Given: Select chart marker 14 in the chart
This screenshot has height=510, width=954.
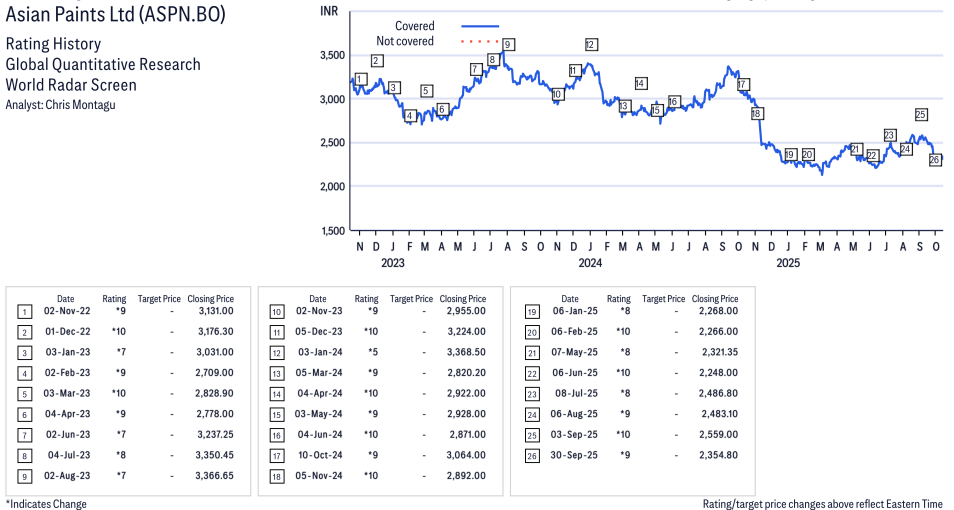Looking at the screenshot, I should pyautogui.click(x=640, y=84).
